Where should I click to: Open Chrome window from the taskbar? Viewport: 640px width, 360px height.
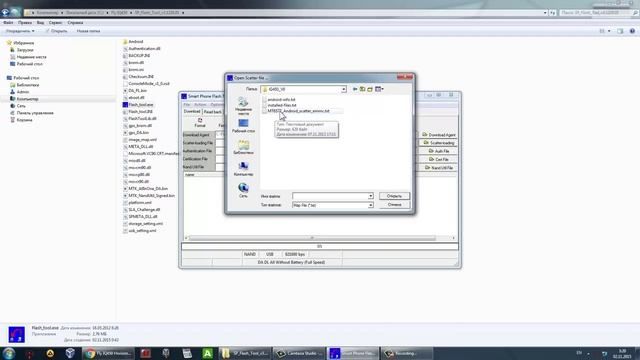tap(108, 353)
